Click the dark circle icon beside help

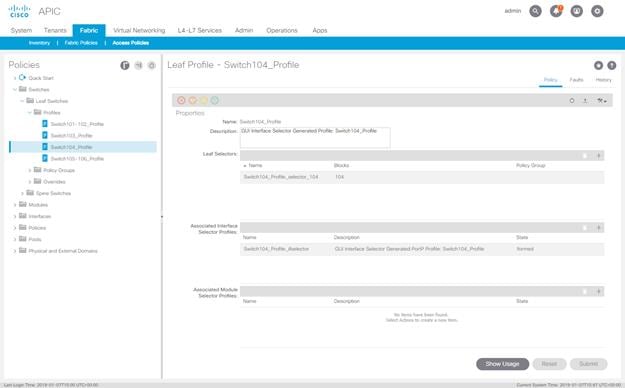[x=598, y=65]
